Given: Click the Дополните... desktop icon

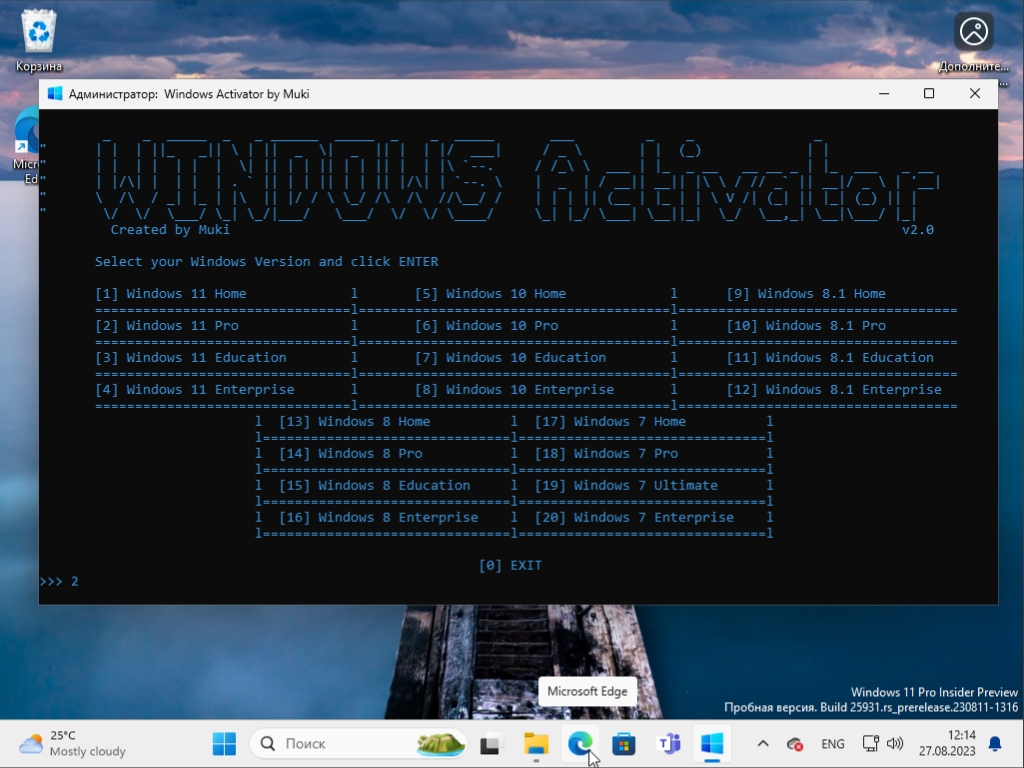Looking at the screenshot, I should point(974,40).
